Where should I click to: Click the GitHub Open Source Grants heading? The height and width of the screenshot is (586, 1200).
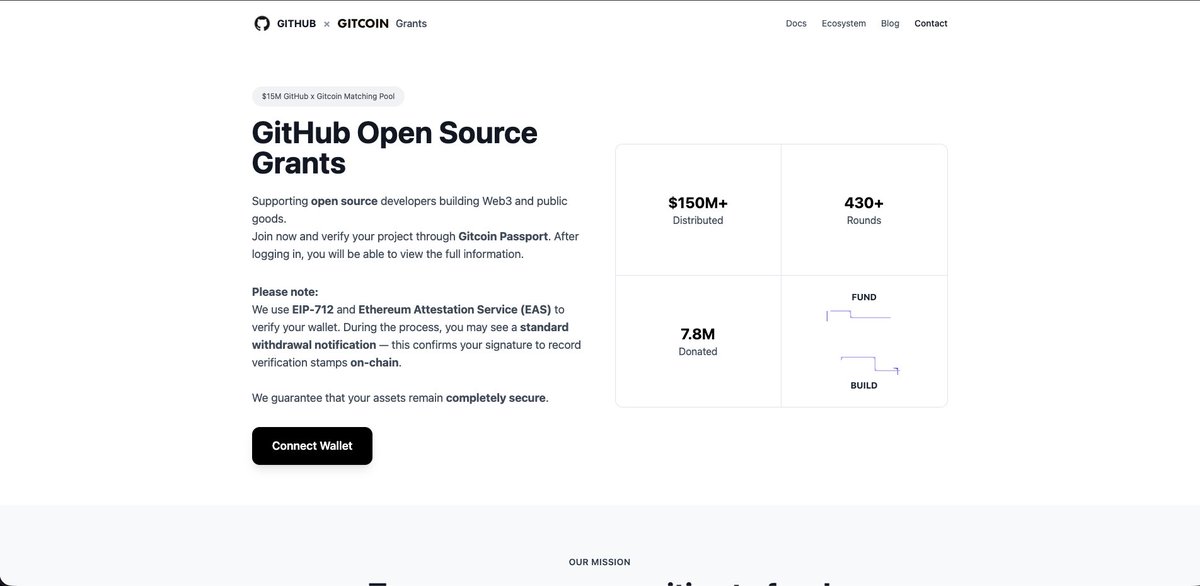pos(395,147)
